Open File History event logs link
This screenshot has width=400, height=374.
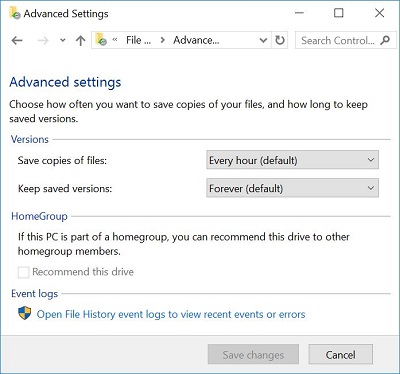[x=171, y=314]
